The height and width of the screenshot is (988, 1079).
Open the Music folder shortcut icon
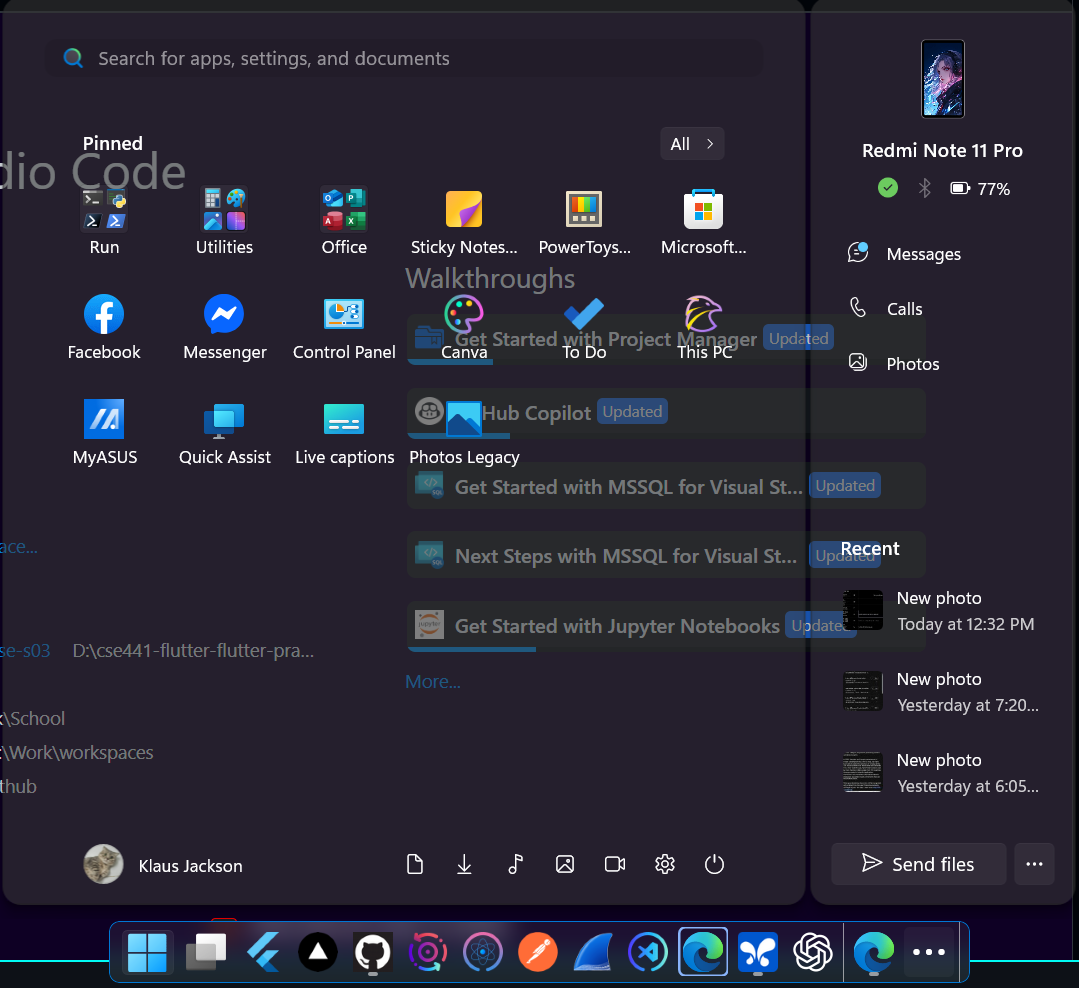(515, 864)
